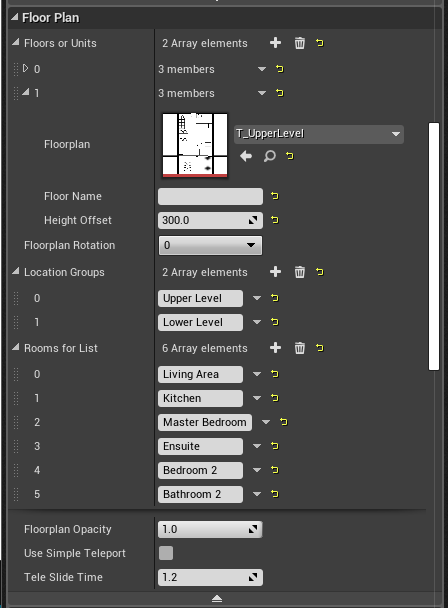Image resolution: width=448 pixels, height=608 pixels.
Task: Open the Floorplan Rotation dropdown
Action: coord(210,245)
